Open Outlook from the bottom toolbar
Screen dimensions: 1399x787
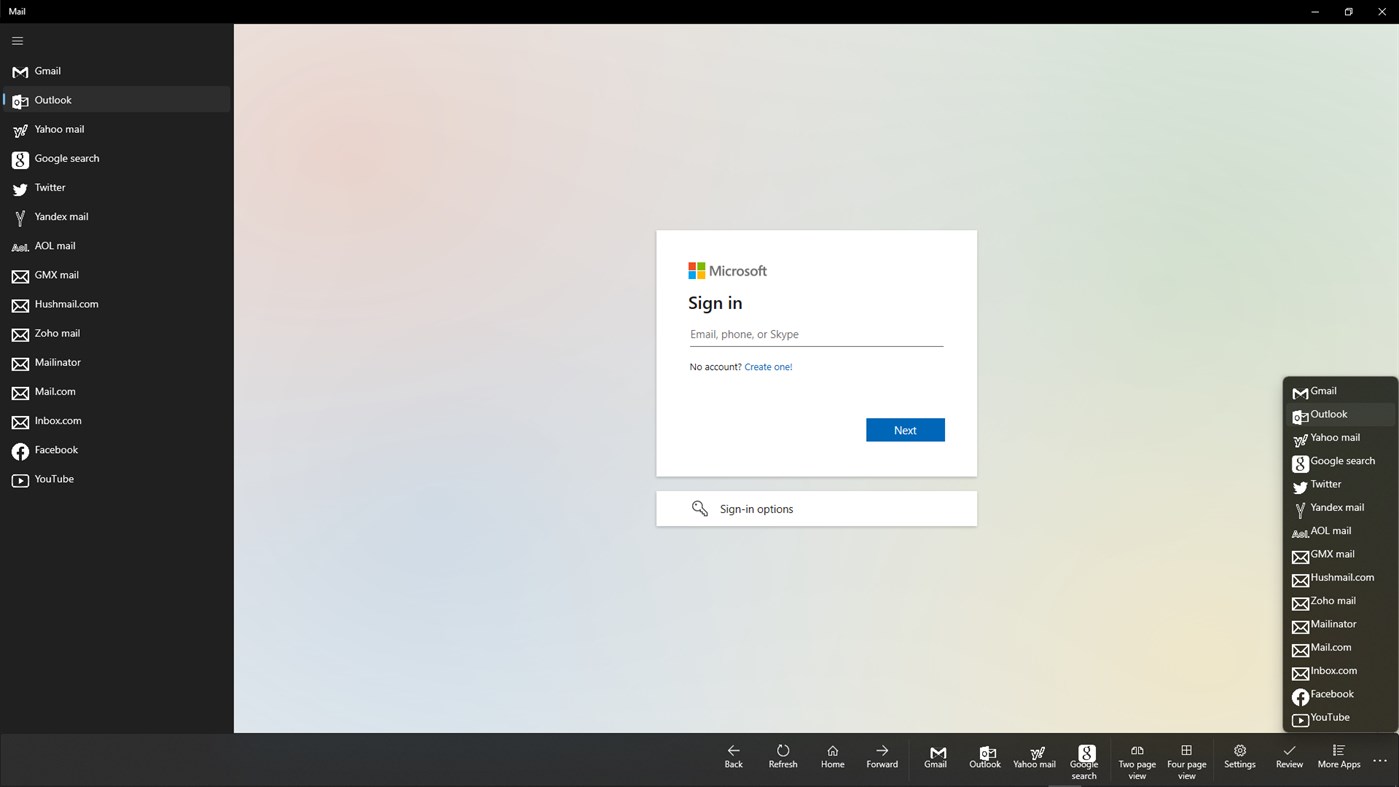(984, 758)
